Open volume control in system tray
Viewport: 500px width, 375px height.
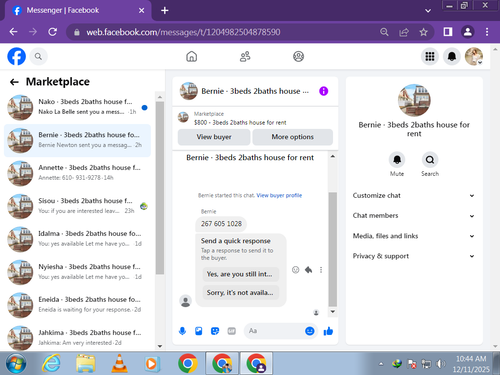point(441,364)
